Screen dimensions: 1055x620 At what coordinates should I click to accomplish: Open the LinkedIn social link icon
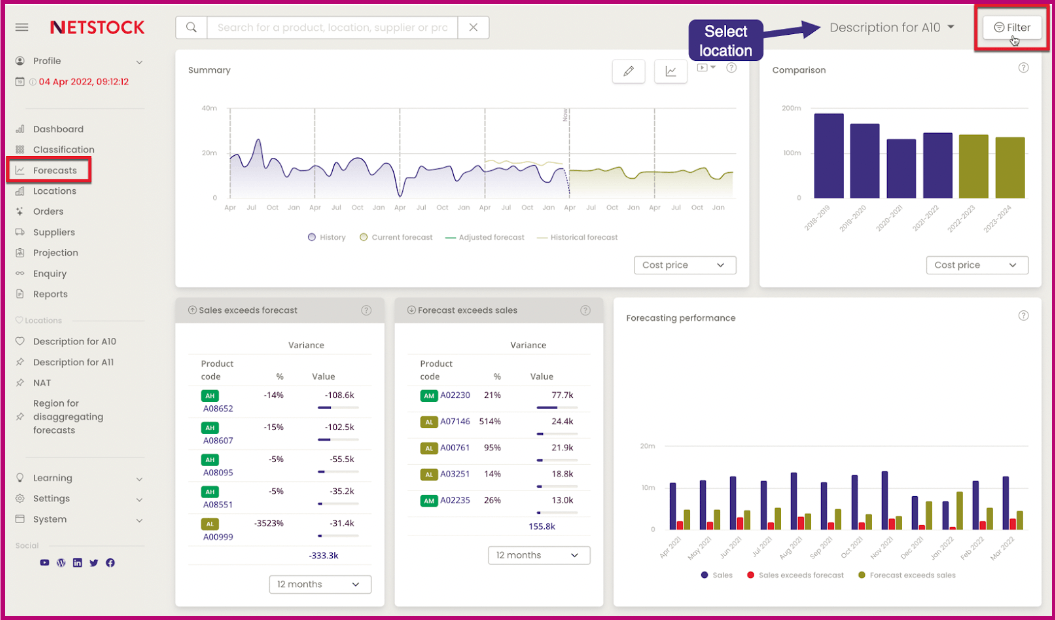coord(78,563)
